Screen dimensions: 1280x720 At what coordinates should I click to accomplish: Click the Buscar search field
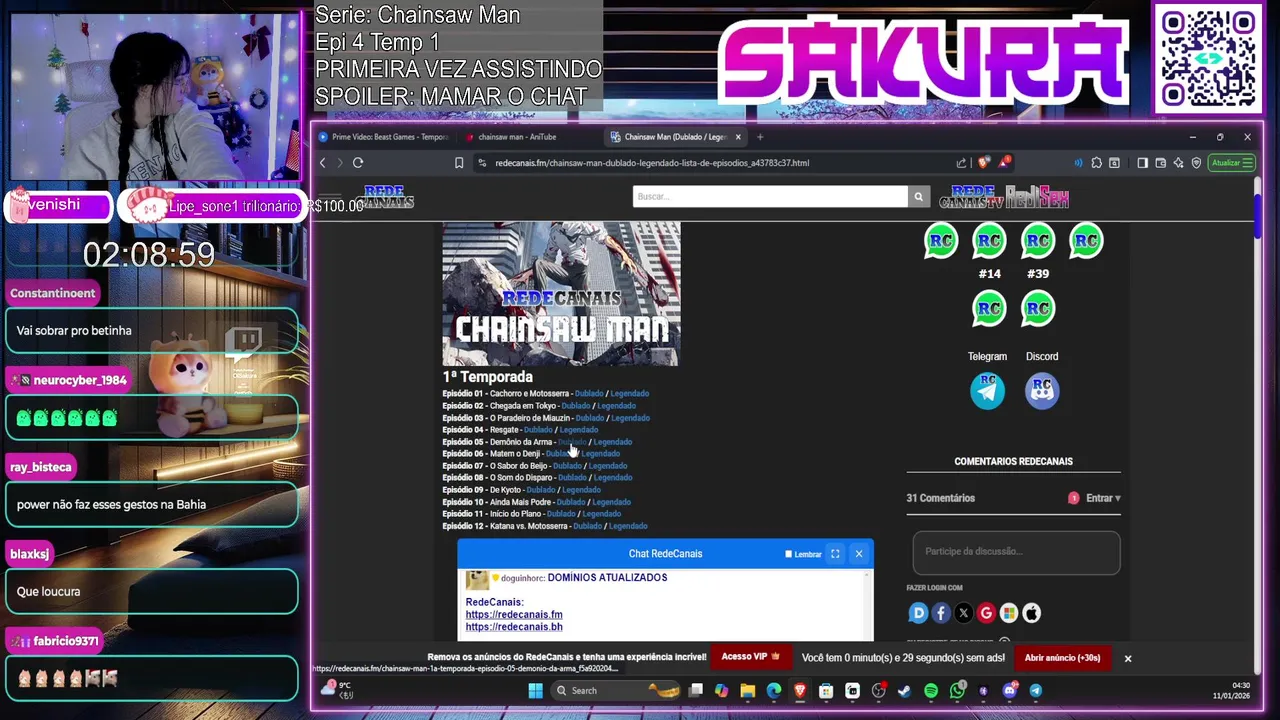tap(770, 196)
